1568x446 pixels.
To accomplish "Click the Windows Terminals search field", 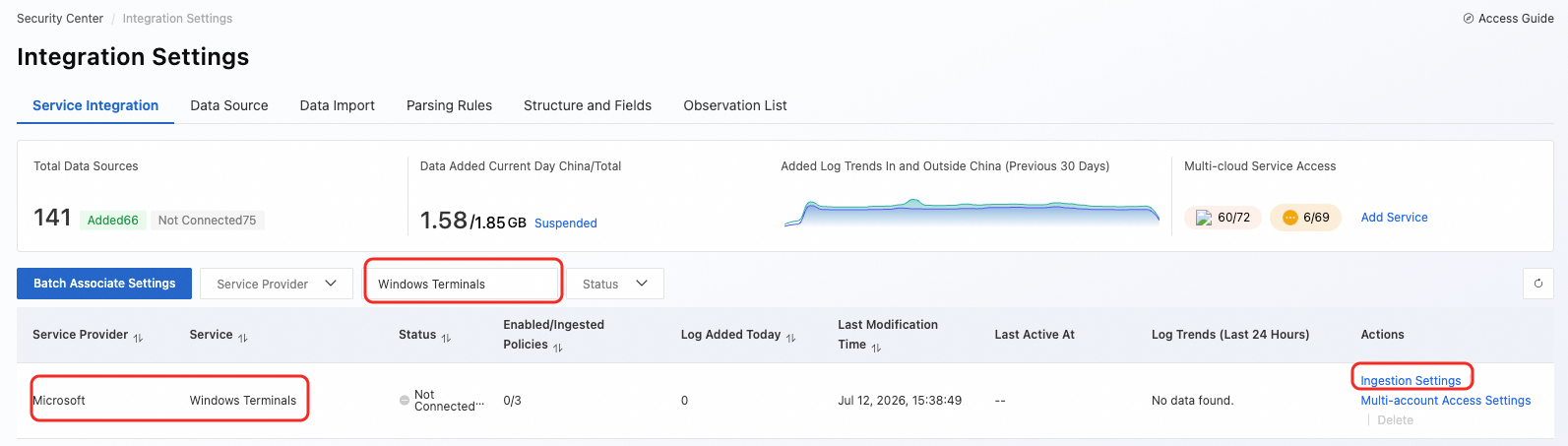I will pos(463,284).
